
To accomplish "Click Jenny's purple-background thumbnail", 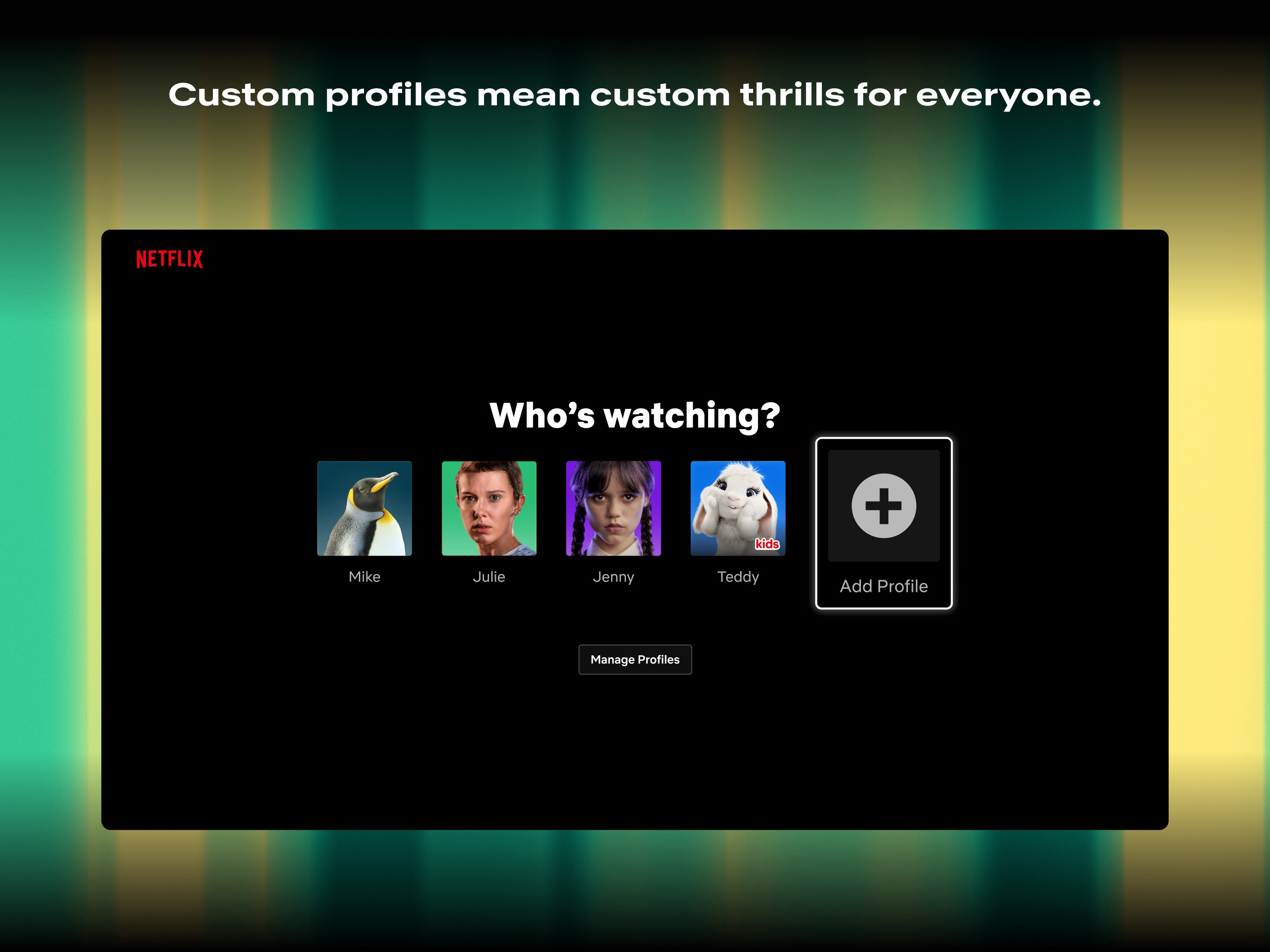I will [614, 509].
